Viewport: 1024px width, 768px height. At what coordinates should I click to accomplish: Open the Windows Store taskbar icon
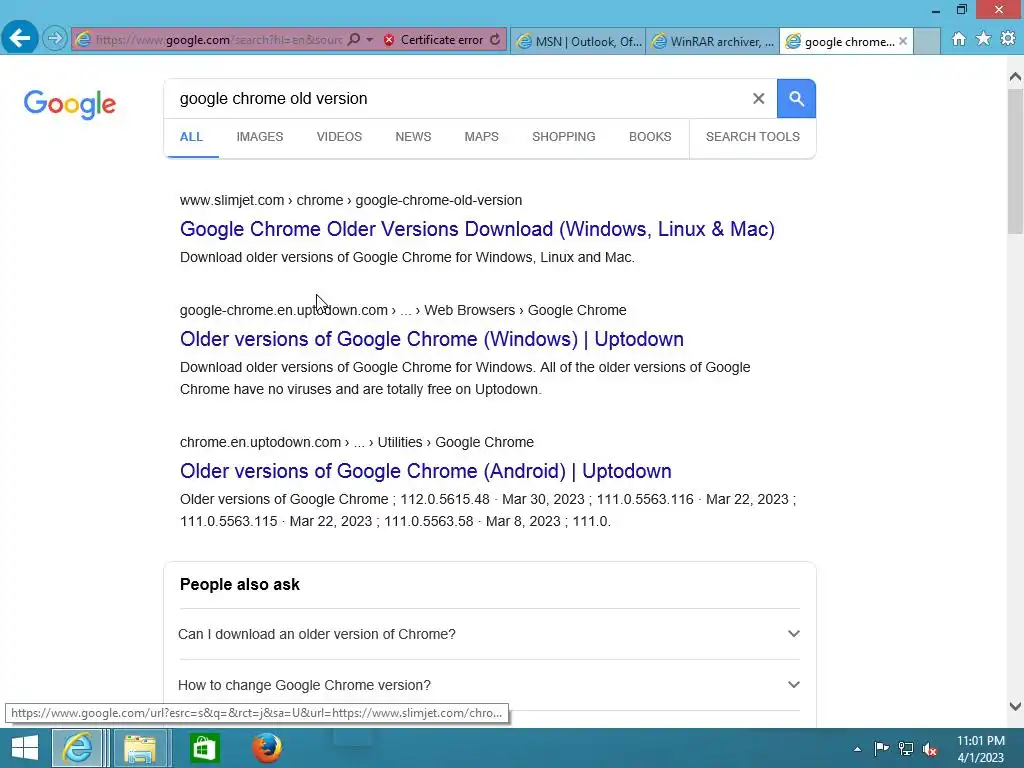(x=204, y=748)
